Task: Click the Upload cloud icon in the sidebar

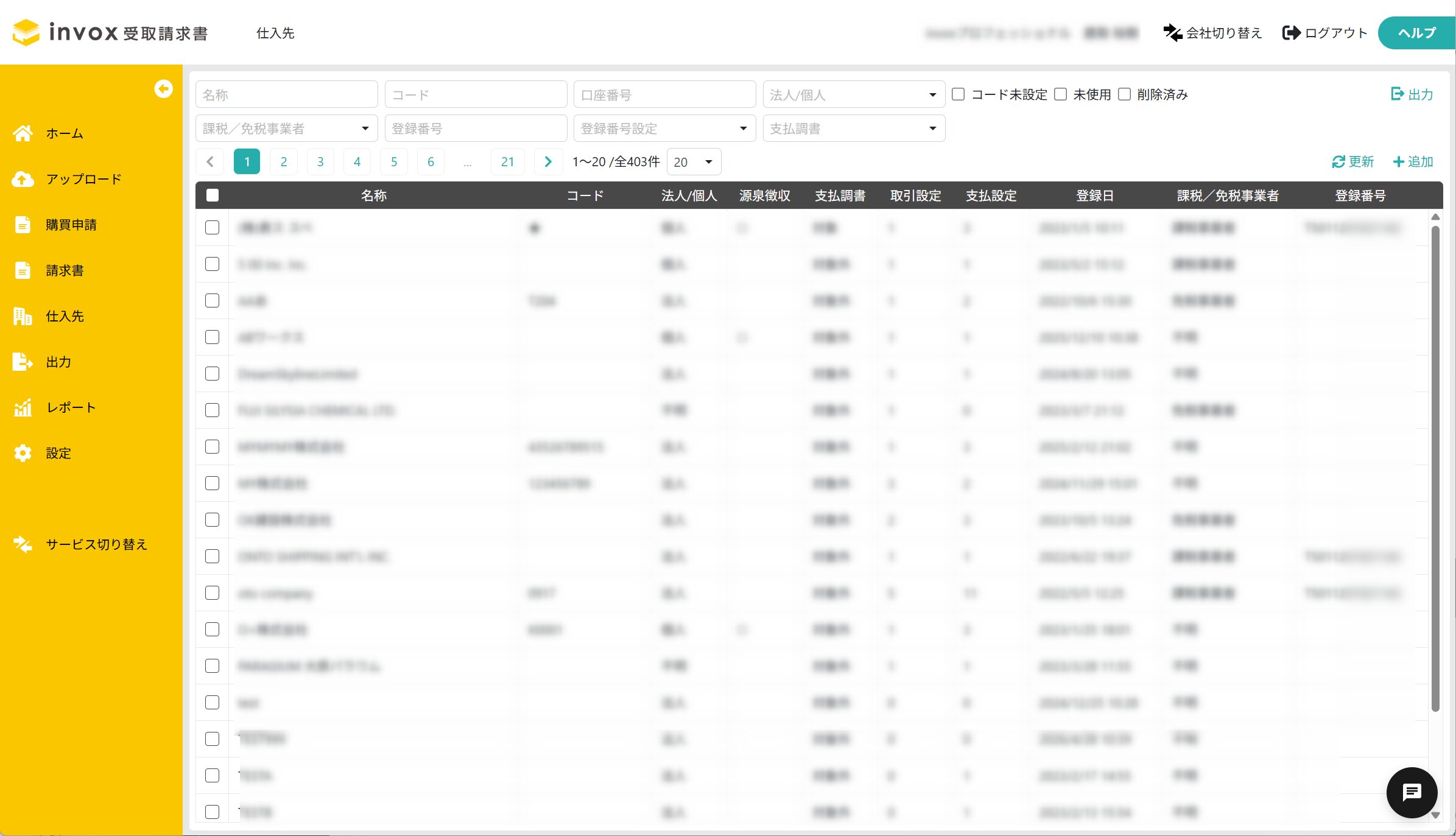Action: tap(23, 179)
